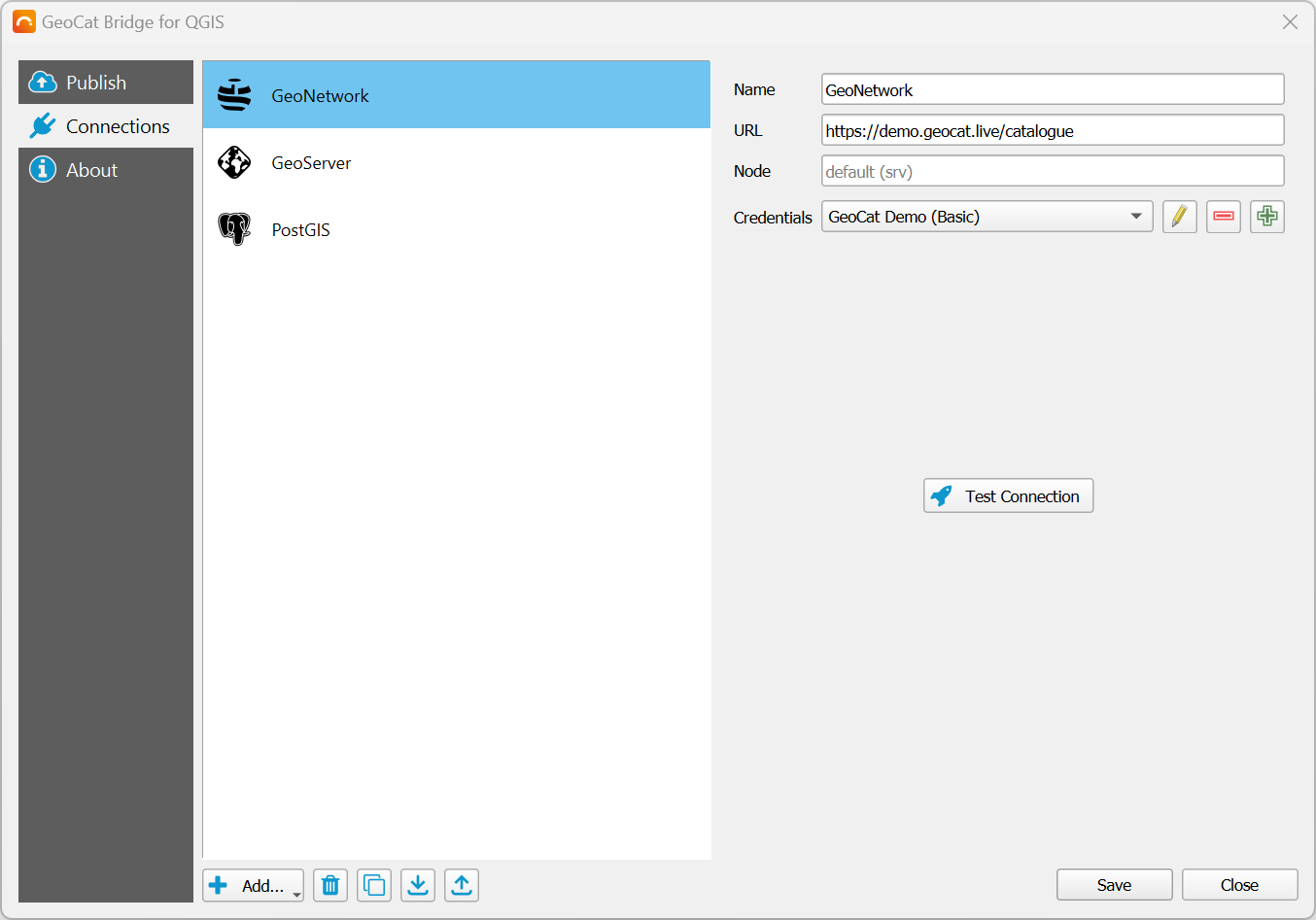Image resolution: width=1316 pixels, height=920 pixels.
Task: Edit credentials with the pencil icon
Action: [1179, 217]
